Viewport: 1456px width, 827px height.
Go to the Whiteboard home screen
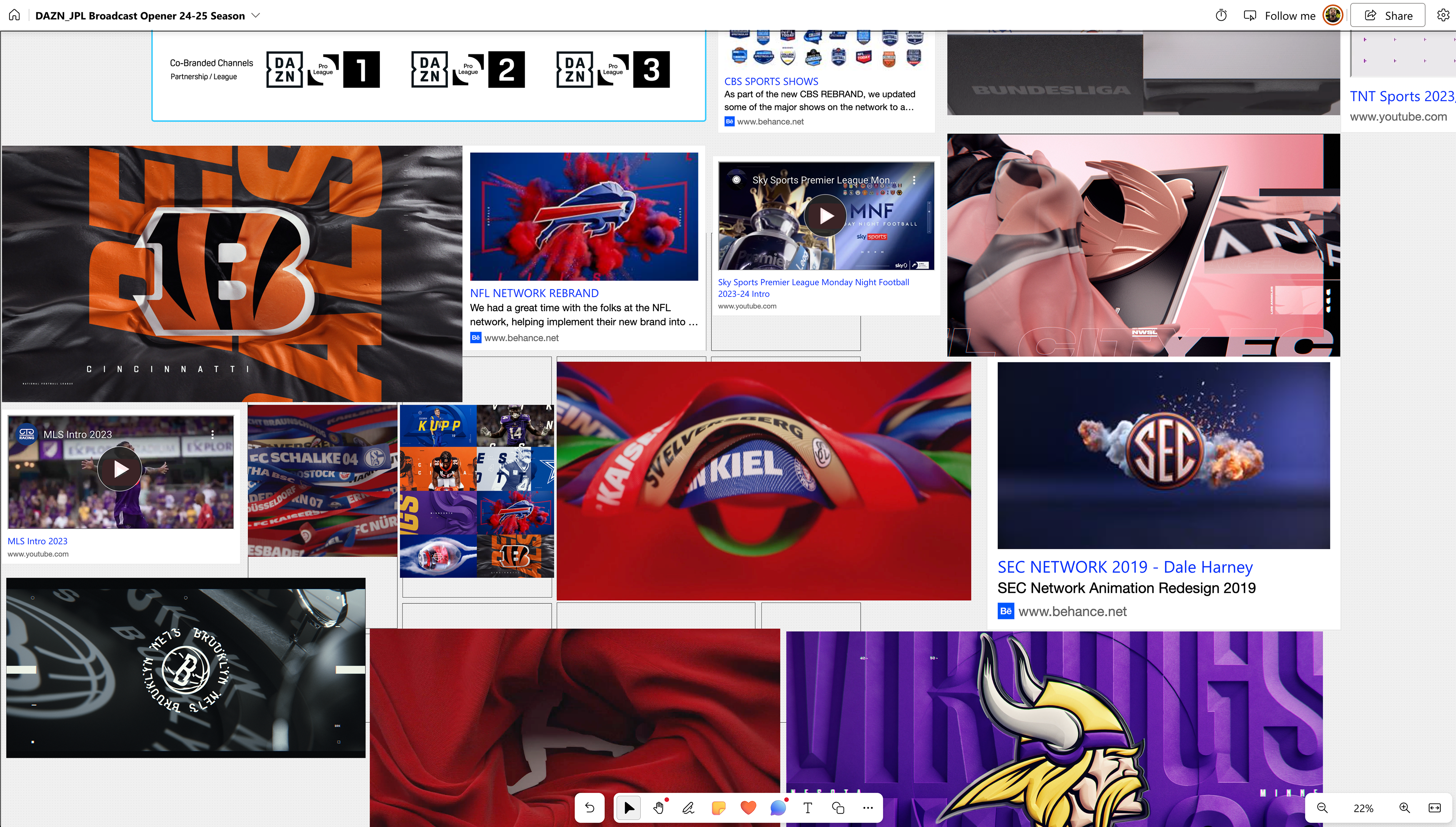[15, 15]
